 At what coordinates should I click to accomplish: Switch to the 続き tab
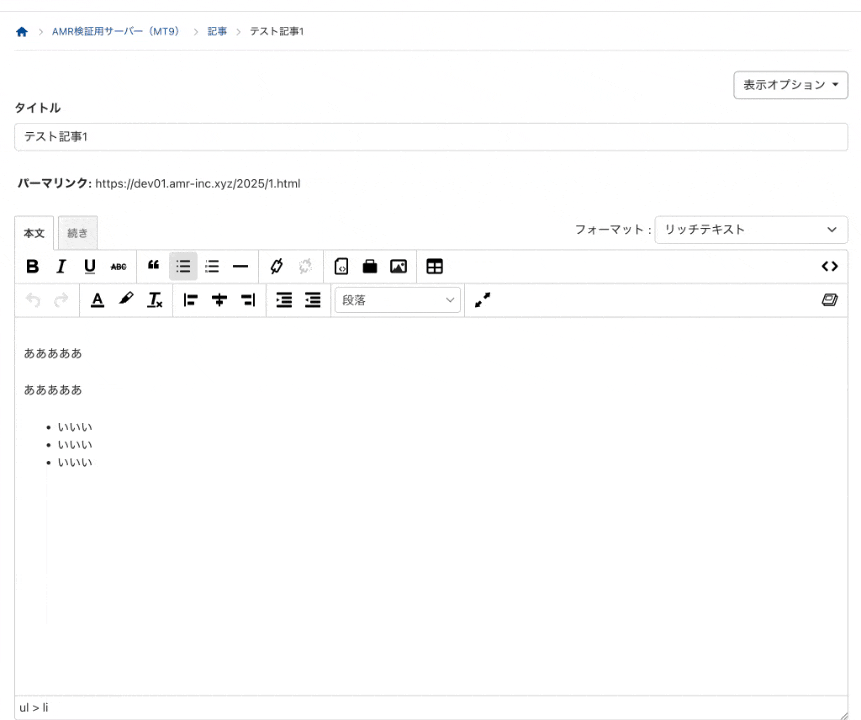pyautogui.click(x=77, y=232)
